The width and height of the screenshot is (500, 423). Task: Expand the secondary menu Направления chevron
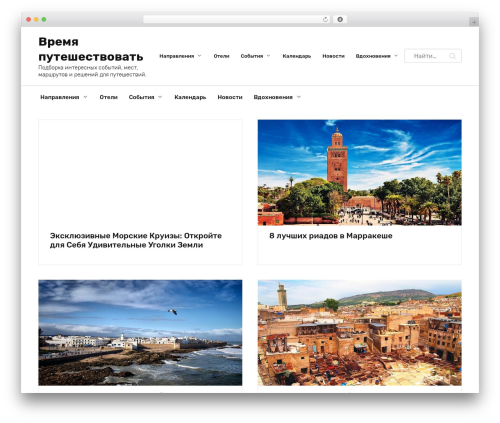(85, 97)
